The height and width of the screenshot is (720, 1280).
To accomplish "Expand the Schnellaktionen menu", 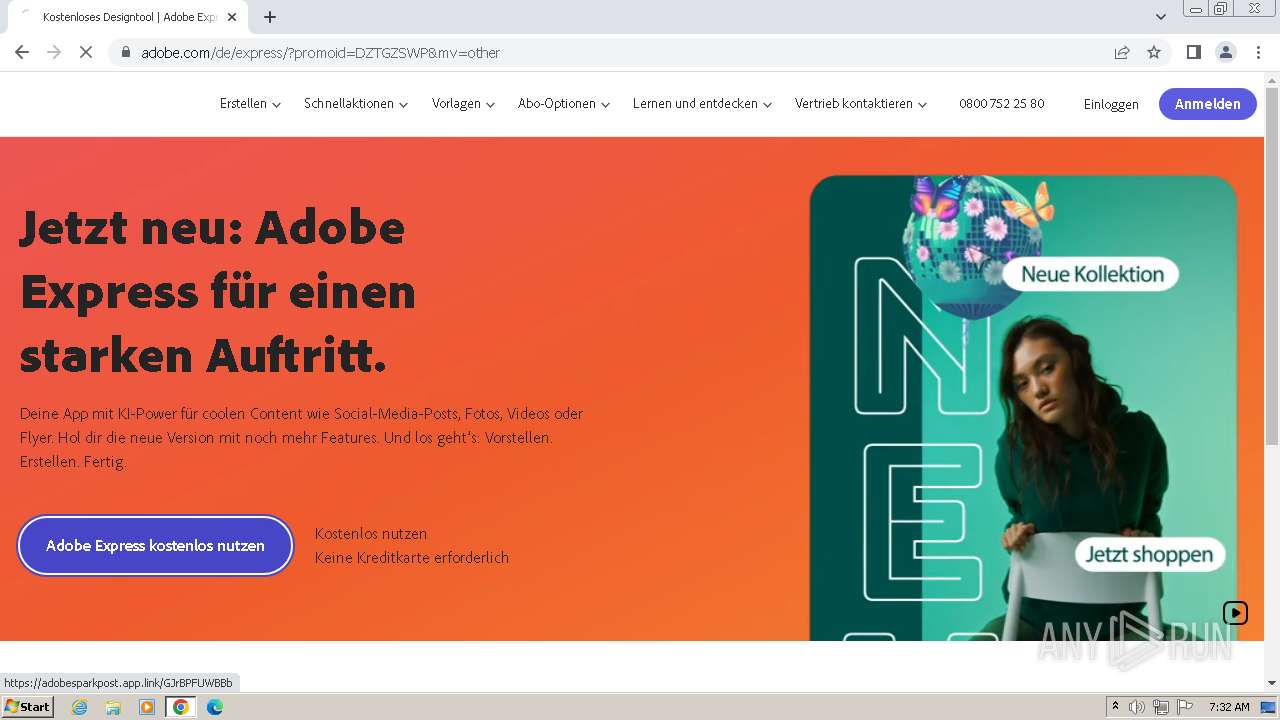I will pyautogui.click(x=356, y=104).
